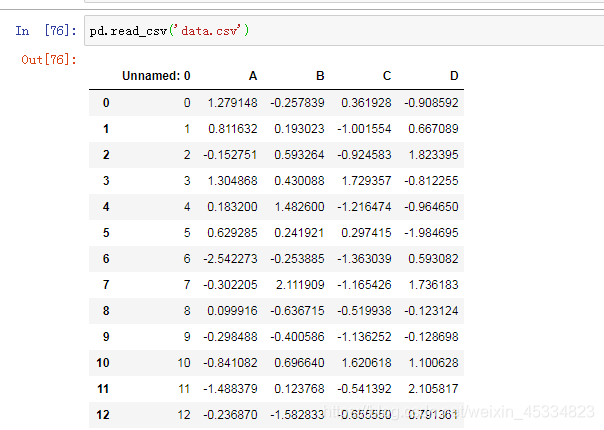This screenshot has width=604, height=430.
Task: Select cell value 1.823395
Action: 433,155
